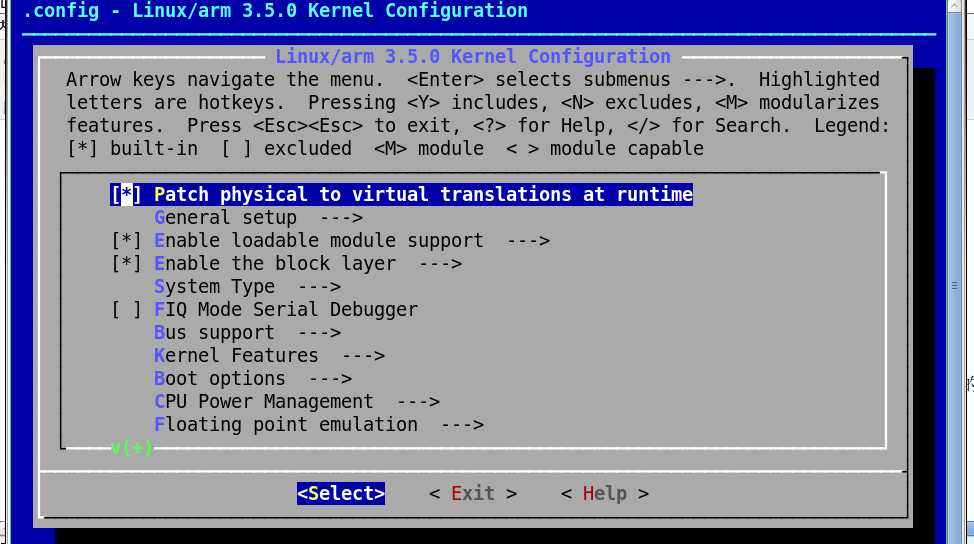Toggle Enable loadable module support checkbox
The width and height of the screenshot is (974, 544).
click(x=126, y=240)
